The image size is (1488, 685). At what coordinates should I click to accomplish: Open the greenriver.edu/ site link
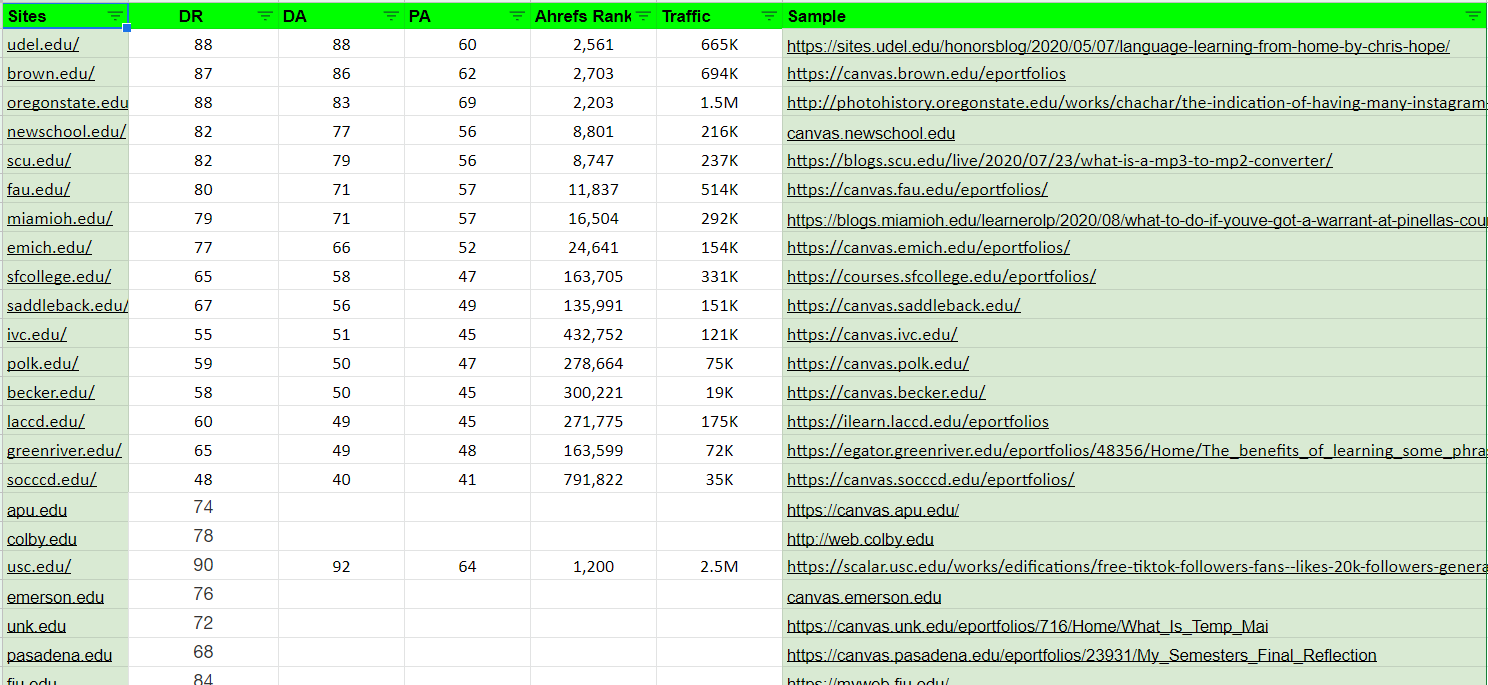coord(64,451)
